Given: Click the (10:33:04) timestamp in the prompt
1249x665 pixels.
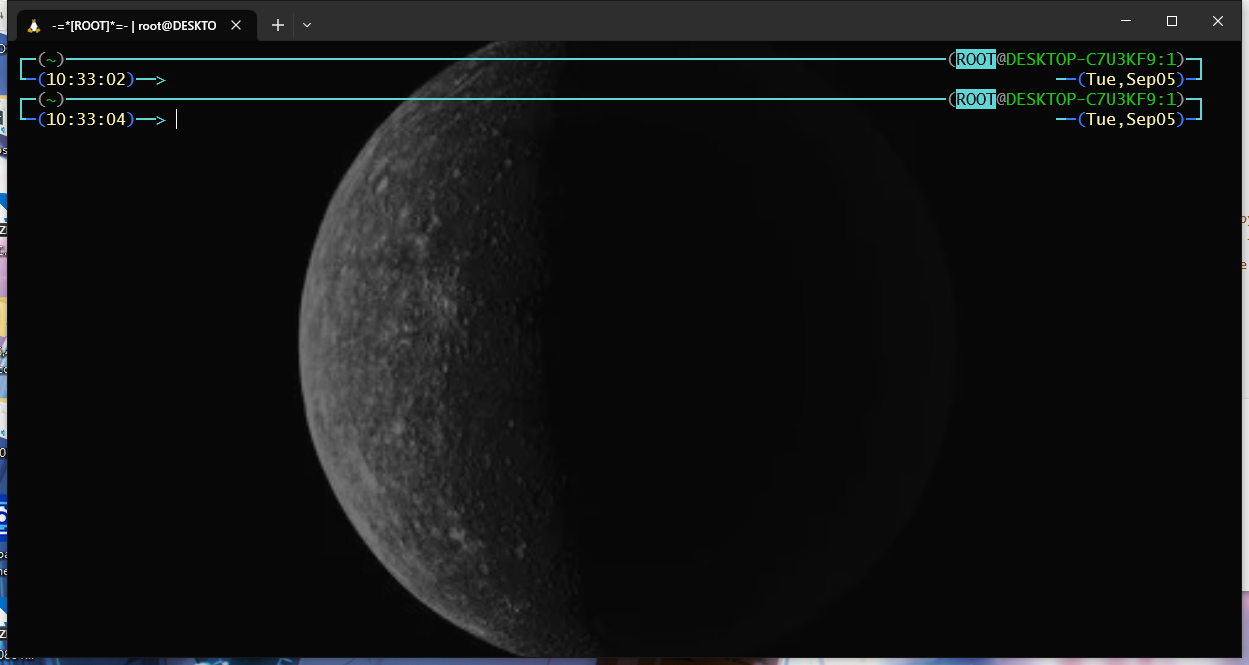Looking at the screenshot, I should click(85, 119).
